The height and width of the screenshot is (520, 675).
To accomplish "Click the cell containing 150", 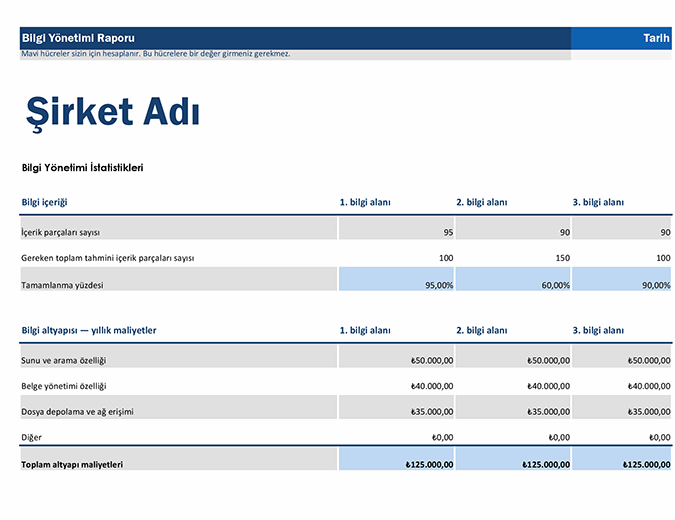I will [512, 258].
